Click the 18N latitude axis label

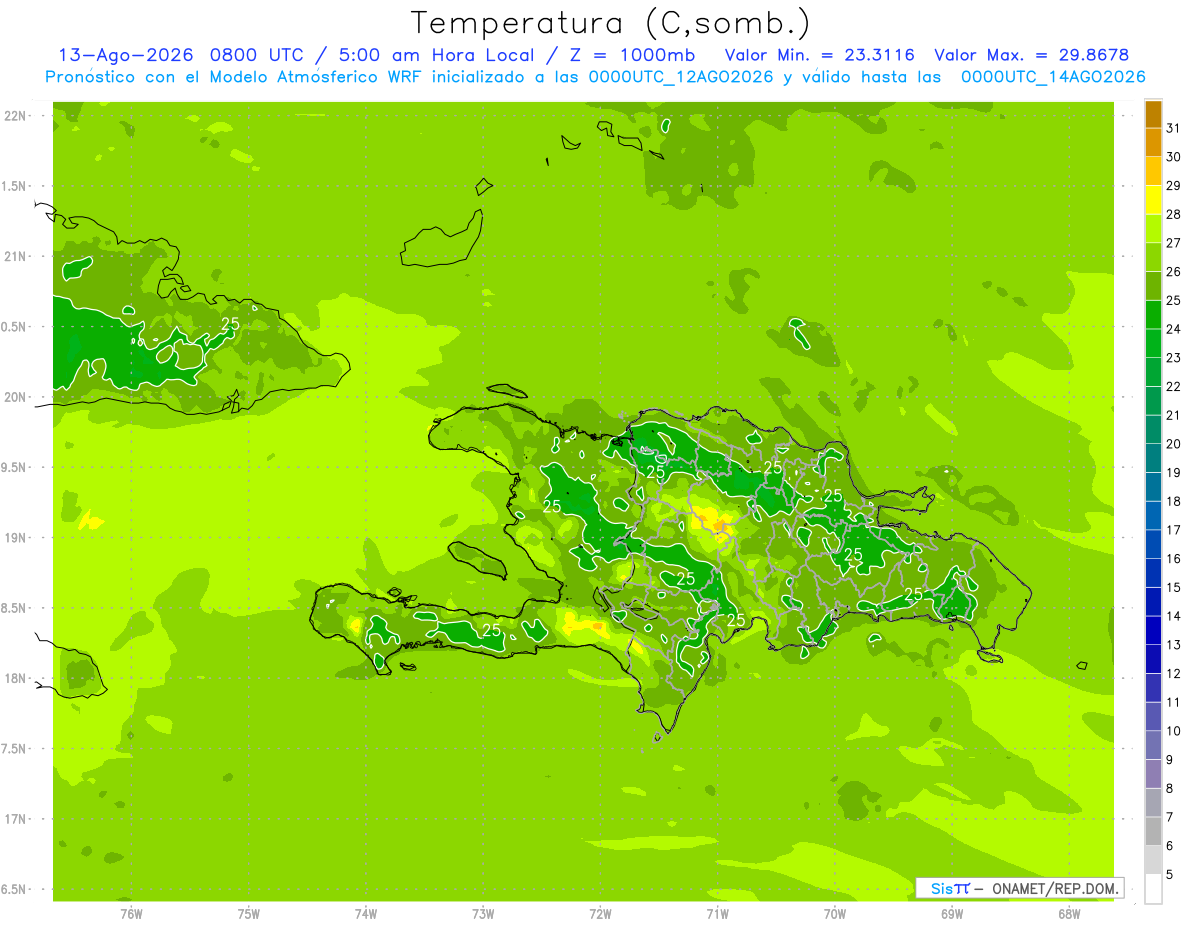tap(17, 679)
